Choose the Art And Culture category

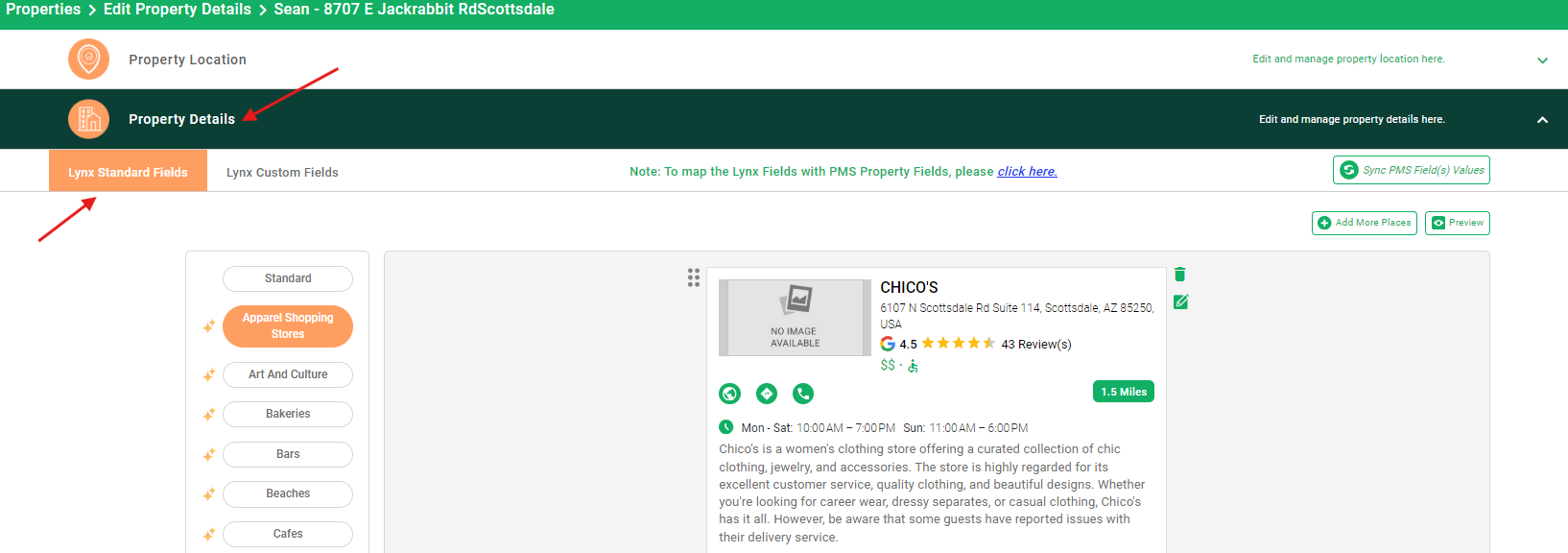tap(288, 374)
